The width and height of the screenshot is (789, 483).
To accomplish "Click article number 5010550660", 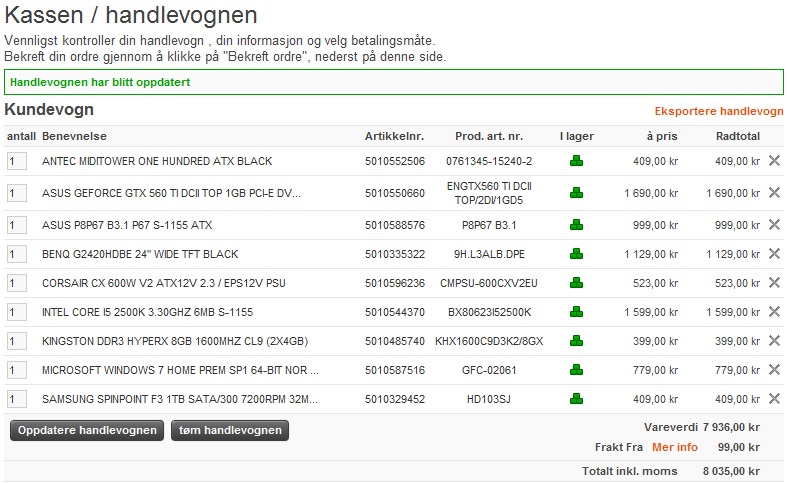I will point(395,193).
